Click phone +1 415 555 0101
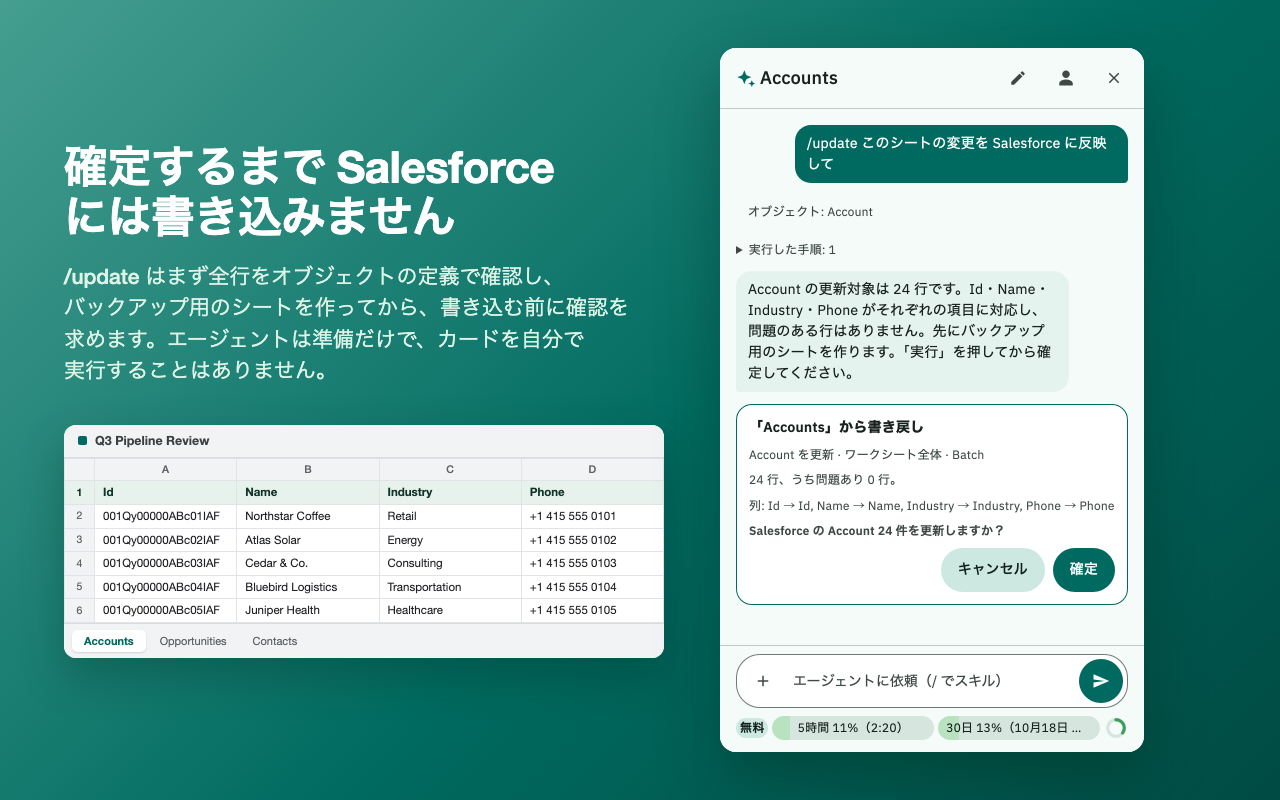The height and width of the screenshot is (800, 1280). [x=592, y=516]
